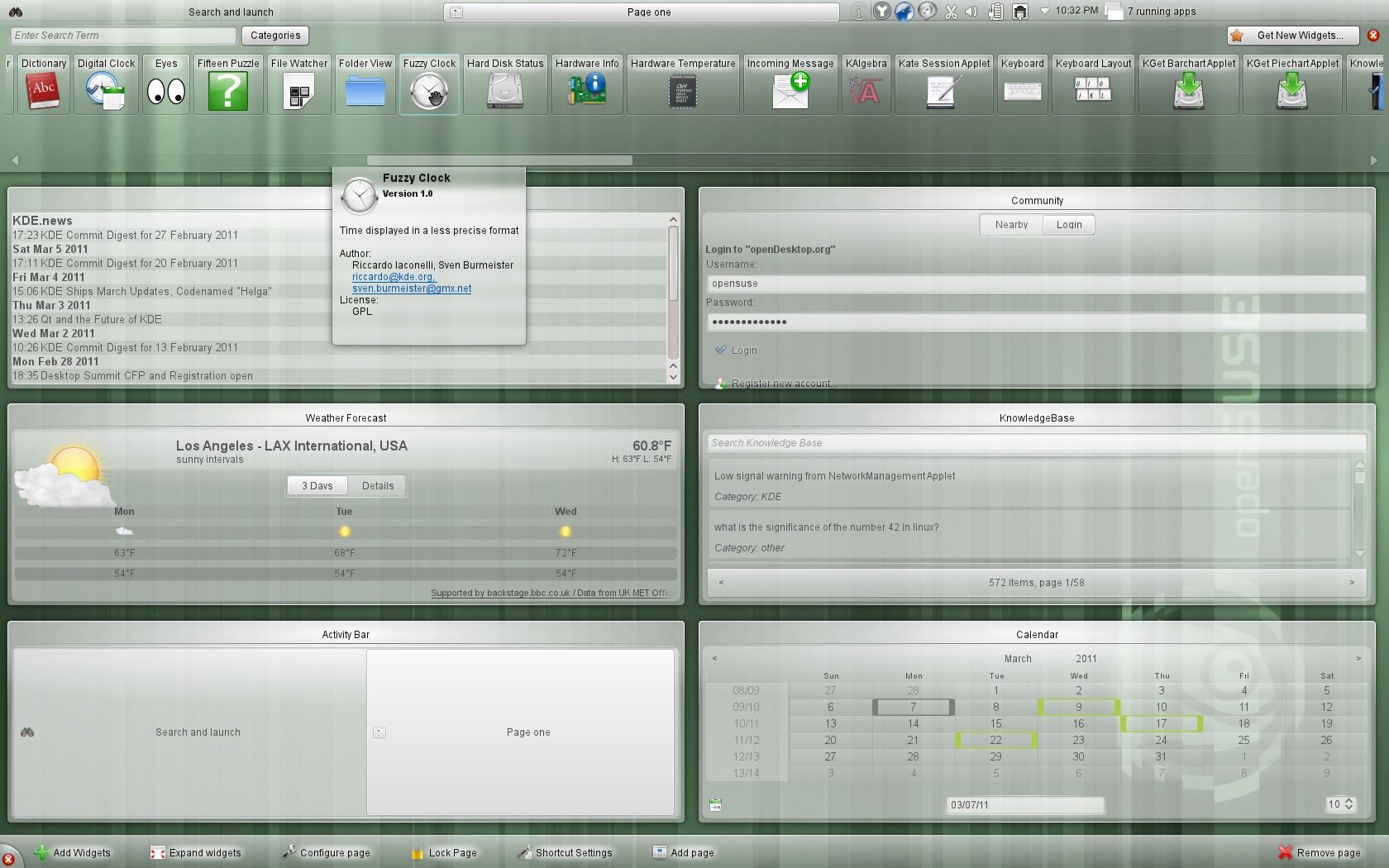Select the Dictionary widget icon
1389x868 pixels.
43,90
